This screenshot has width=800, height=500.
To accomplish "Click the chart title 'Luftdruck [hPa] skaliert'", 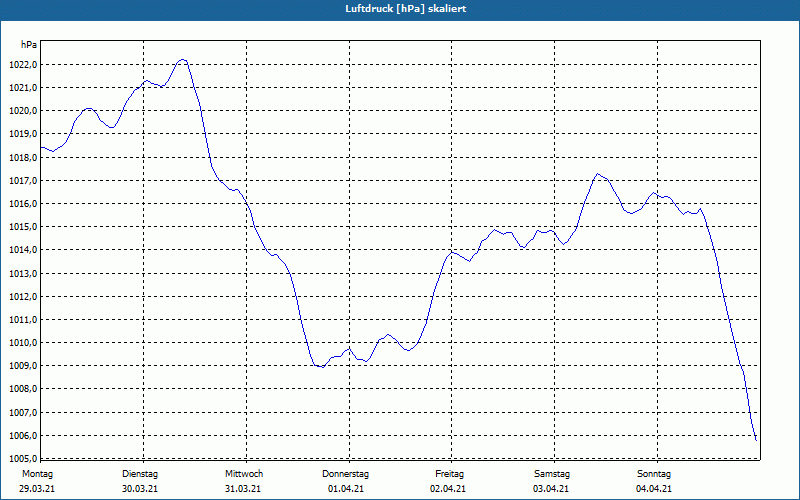I will point(406,9).
